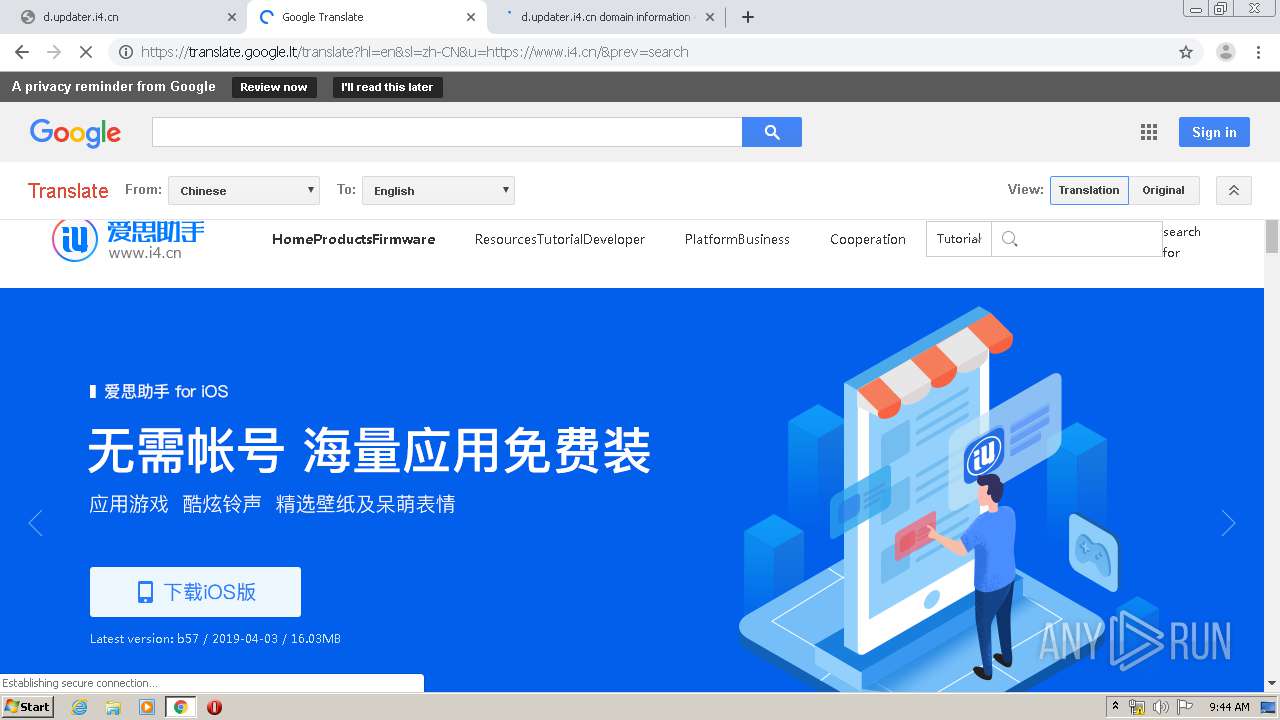This screenshot has height=720, width=1280.
Task: Click the magnifier icon in i4 search box
Action: (x=1010, y=239)
